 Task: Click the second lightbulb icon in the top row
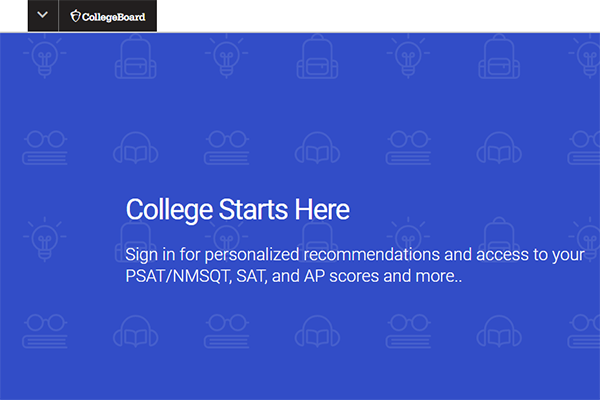tap(224, 56)
